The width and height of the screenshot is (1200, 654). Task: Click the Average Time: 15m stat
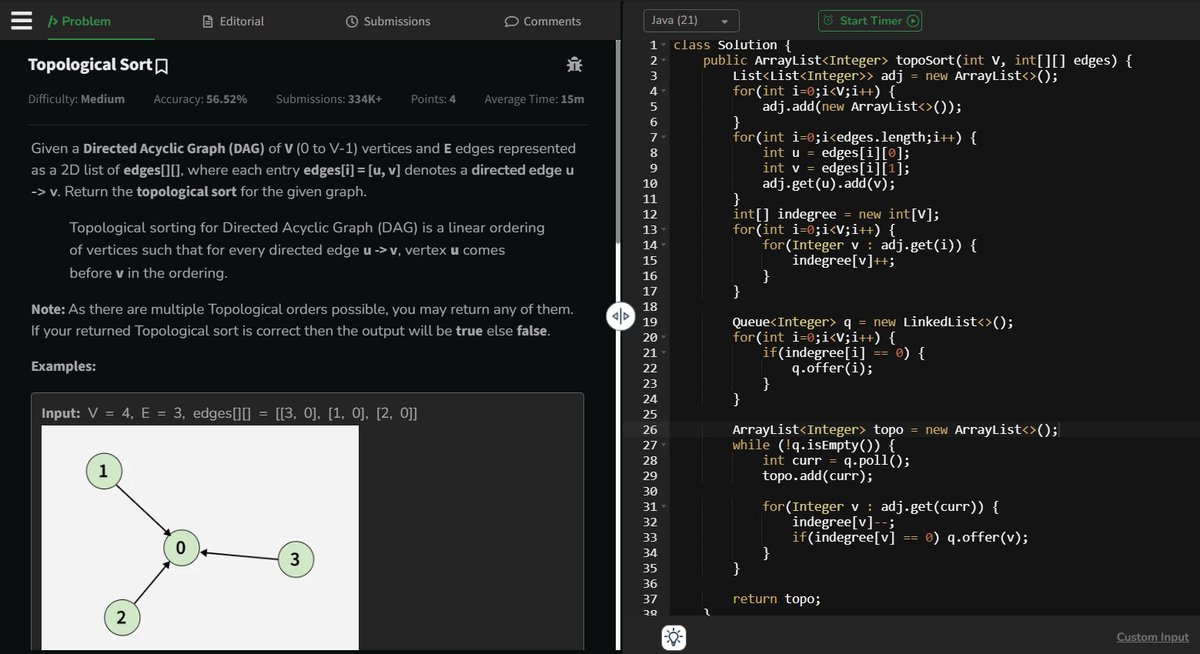pos(534,99)
